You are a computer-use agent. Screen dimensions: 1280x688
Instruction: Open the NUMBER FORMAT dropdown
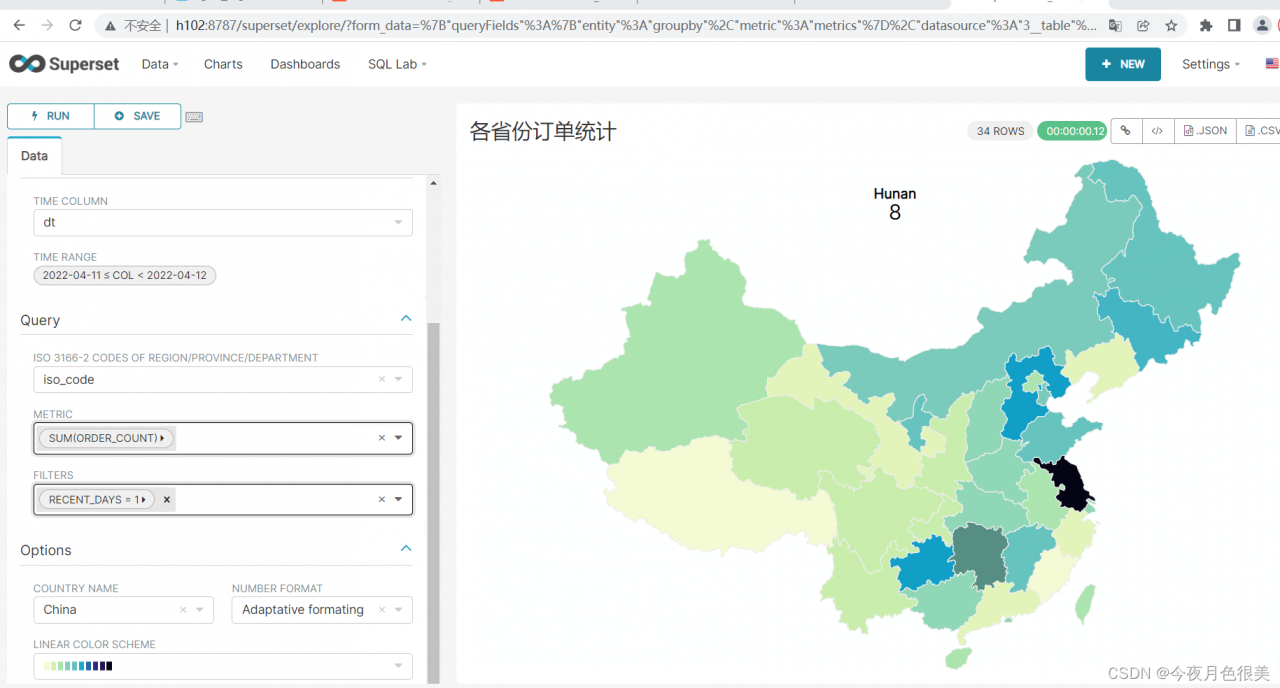pos(321,609)
